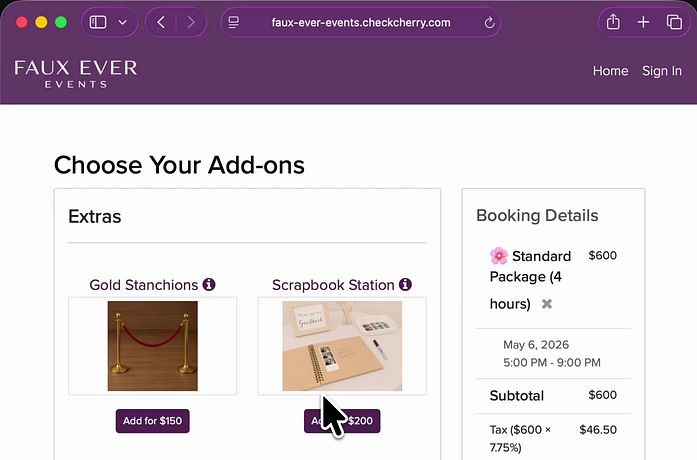The width and height of the screenshot is (697, 460).
Task: Show the tab overview
Action: (x=673, y=22)
